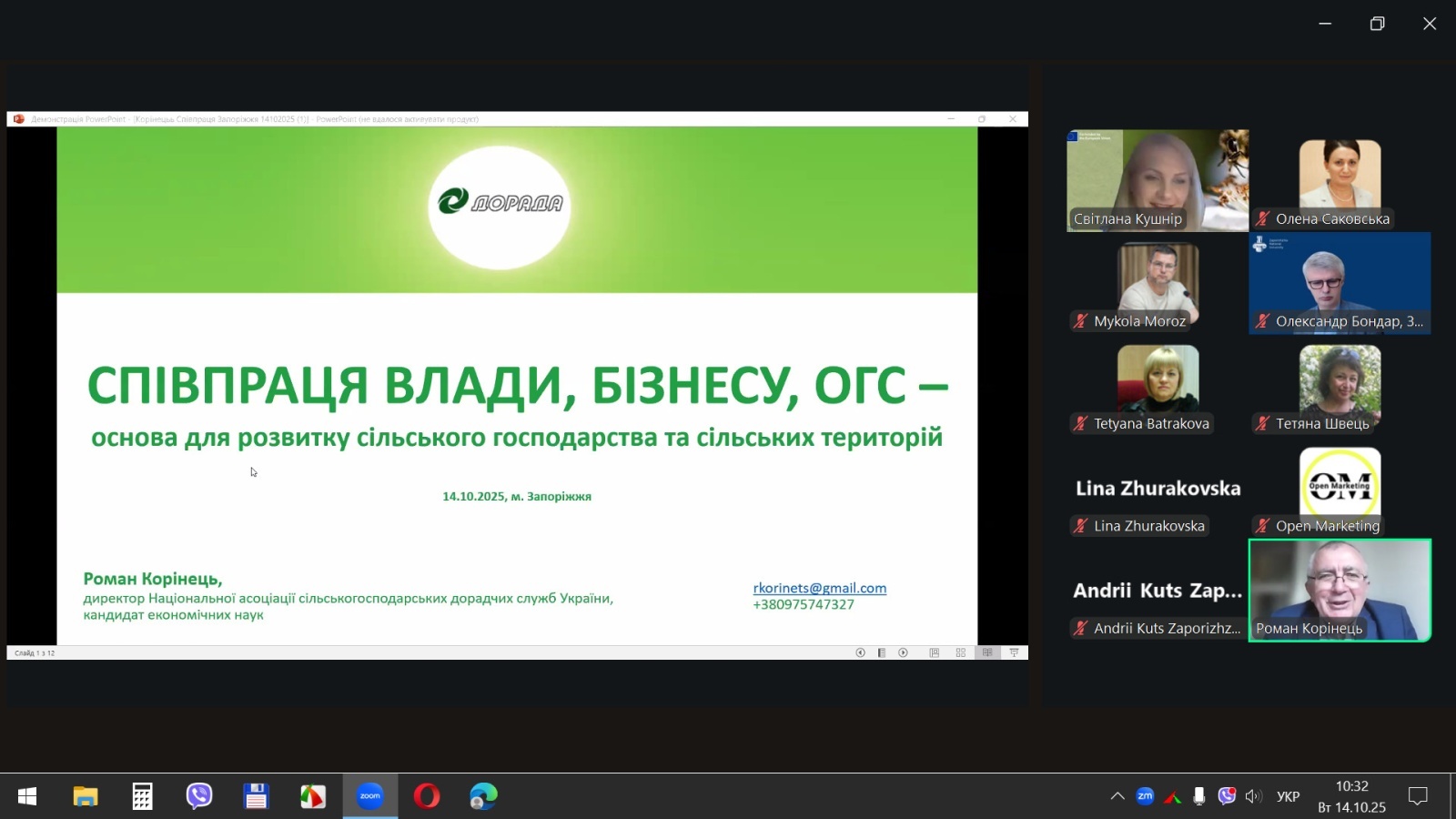This screenshot has width=1456, height=819.
Task: Open Calculator from the taskbar
Action: click(142, 796)
